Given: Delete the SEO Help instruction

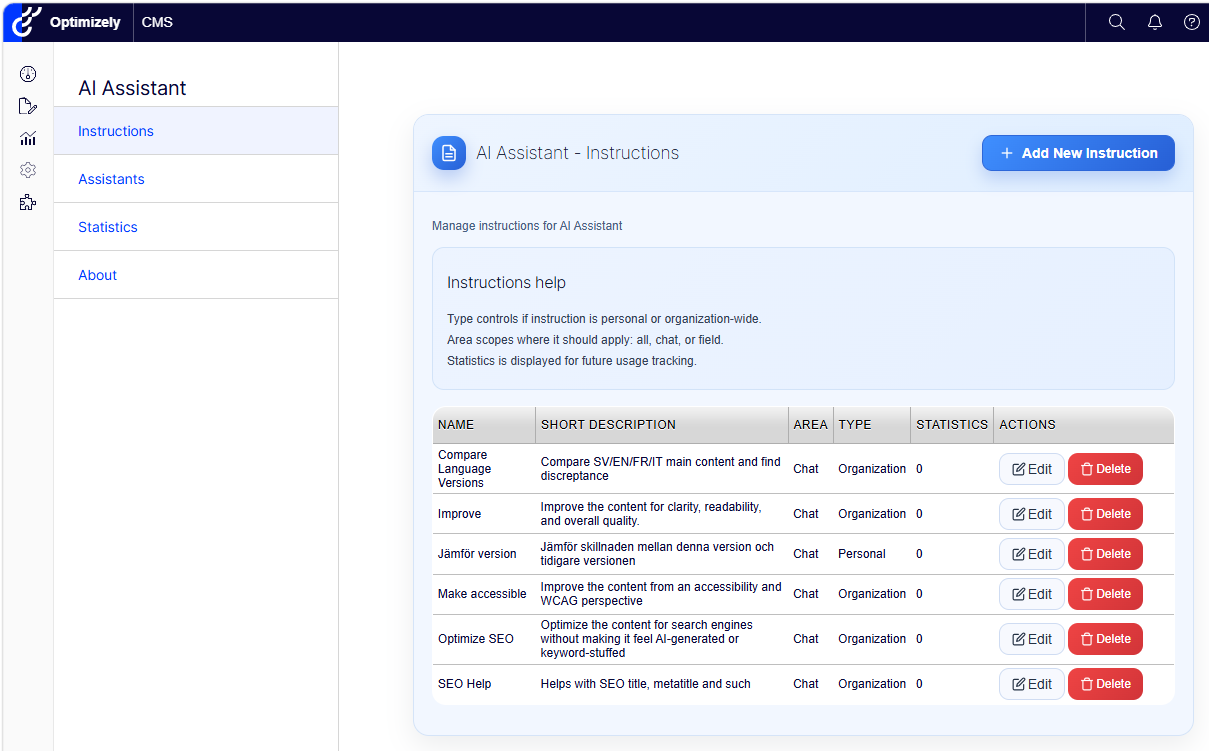Looking at the screenshot, I should pyautogui.click(x=1105, y=684).
